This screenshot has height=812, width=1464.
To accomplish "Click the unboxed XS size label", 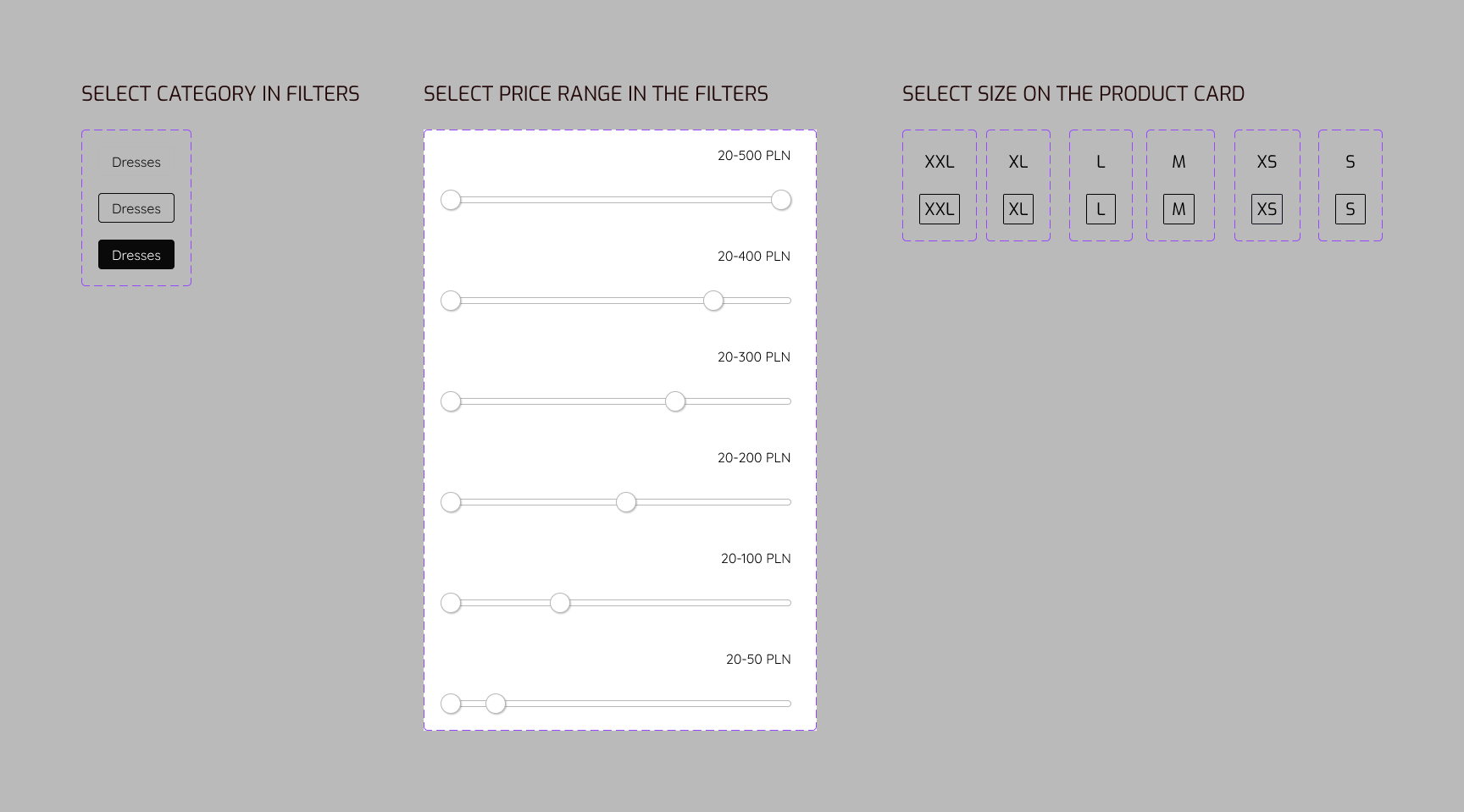I will point(1267,162).
